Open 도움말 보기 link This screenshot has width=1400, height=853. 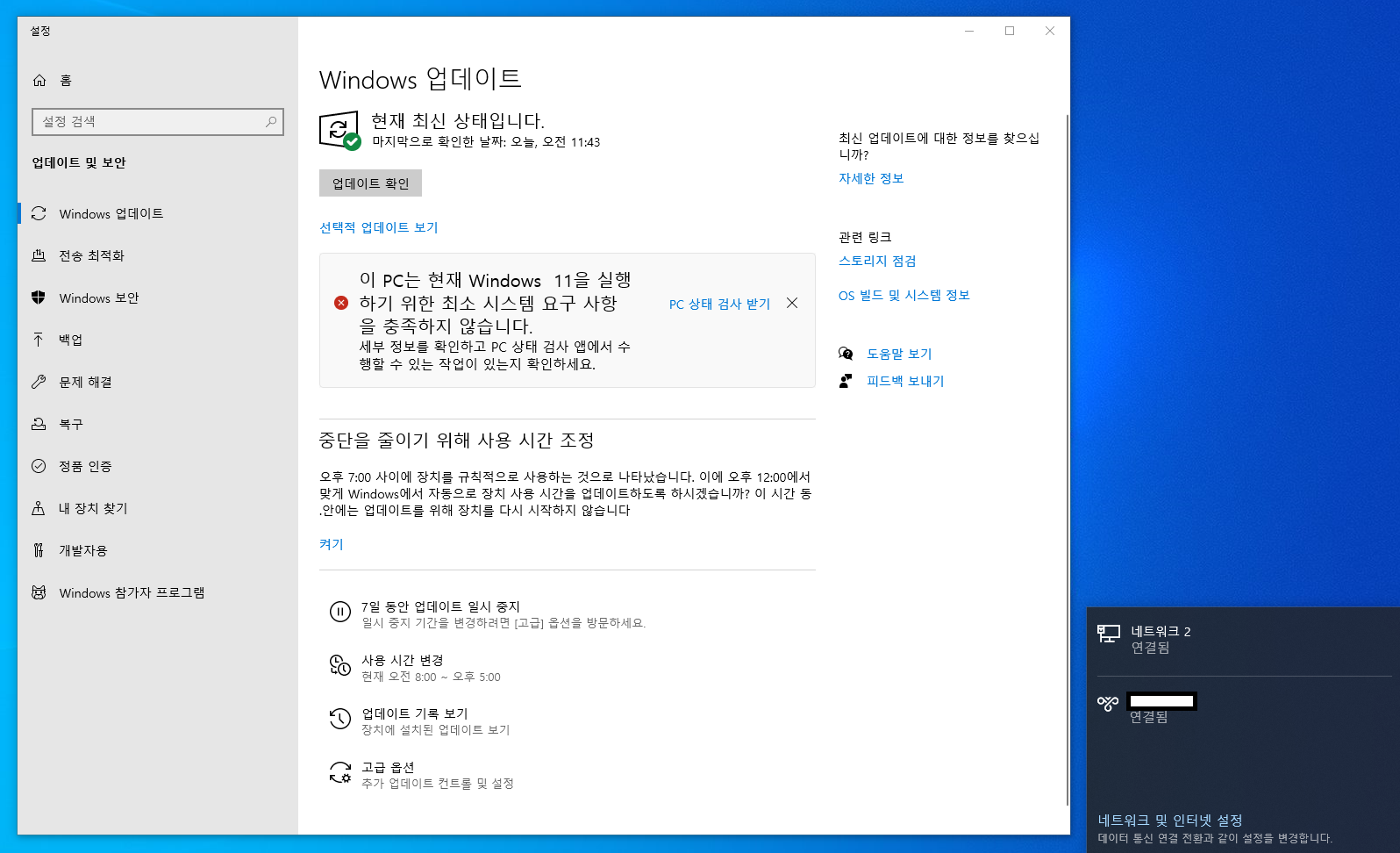pyautogui.click(x=899, y=354)
